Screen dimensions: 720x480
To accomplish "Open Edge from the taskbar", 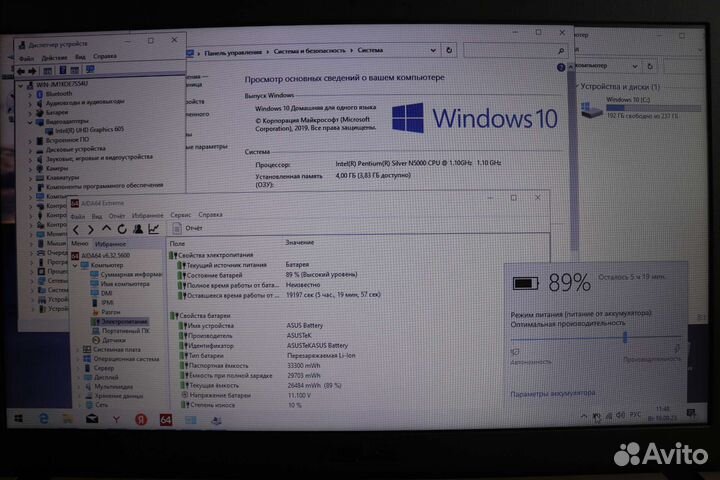I will point(44,418).
